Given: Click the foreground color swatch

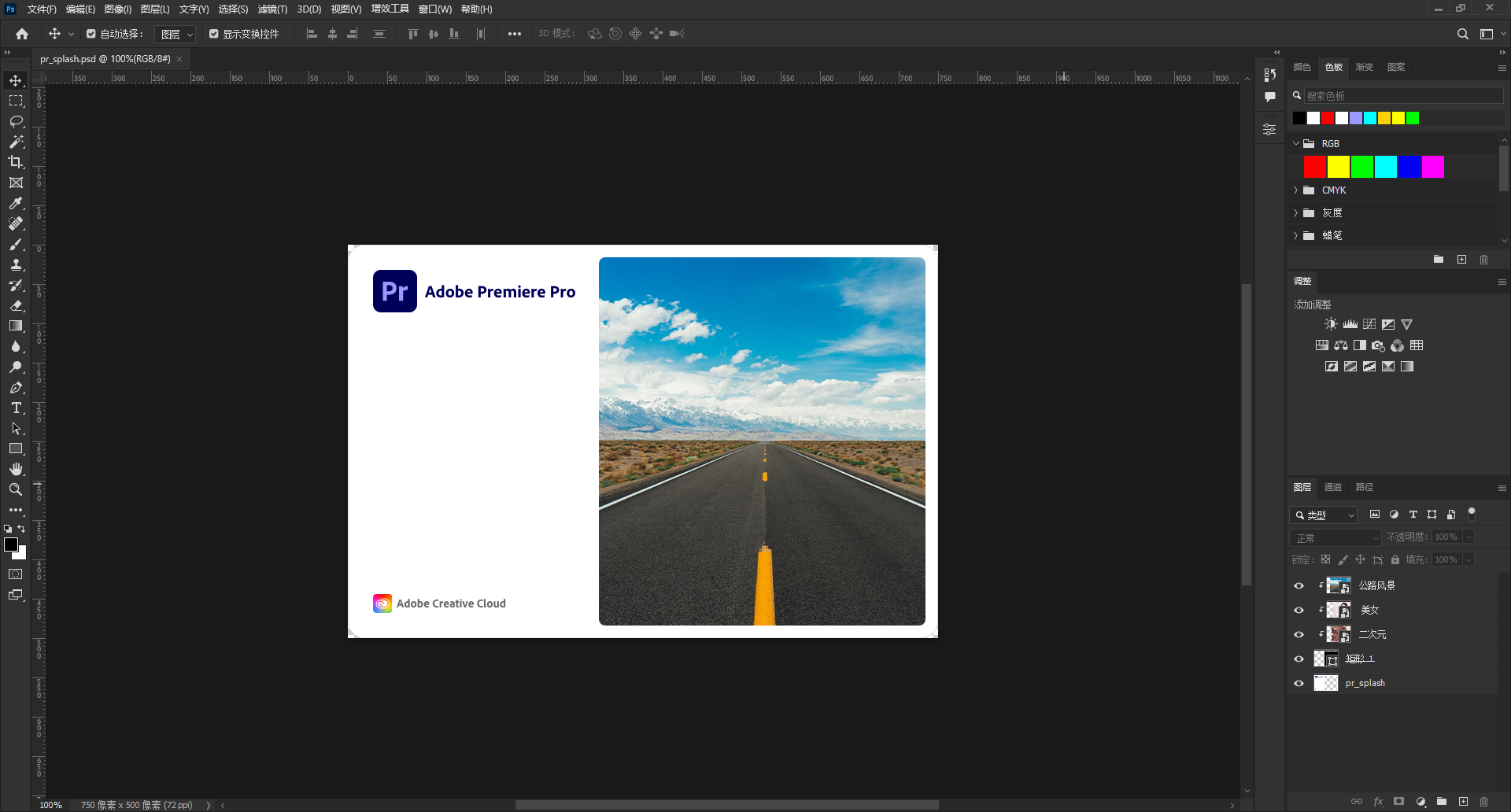Looking at the screenshot, I should (11, 544).
